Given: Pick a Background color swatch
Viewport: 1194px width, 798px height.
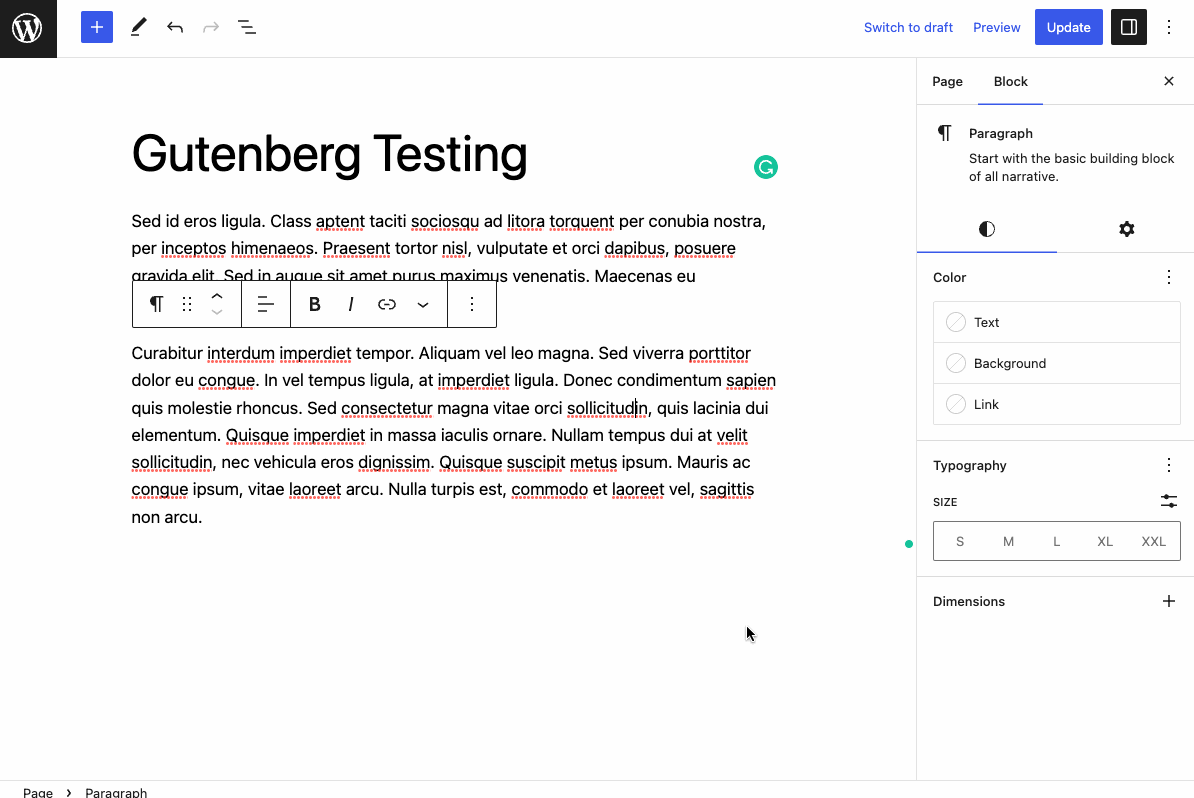Looking at the screenshot, I should [1057, 363].
